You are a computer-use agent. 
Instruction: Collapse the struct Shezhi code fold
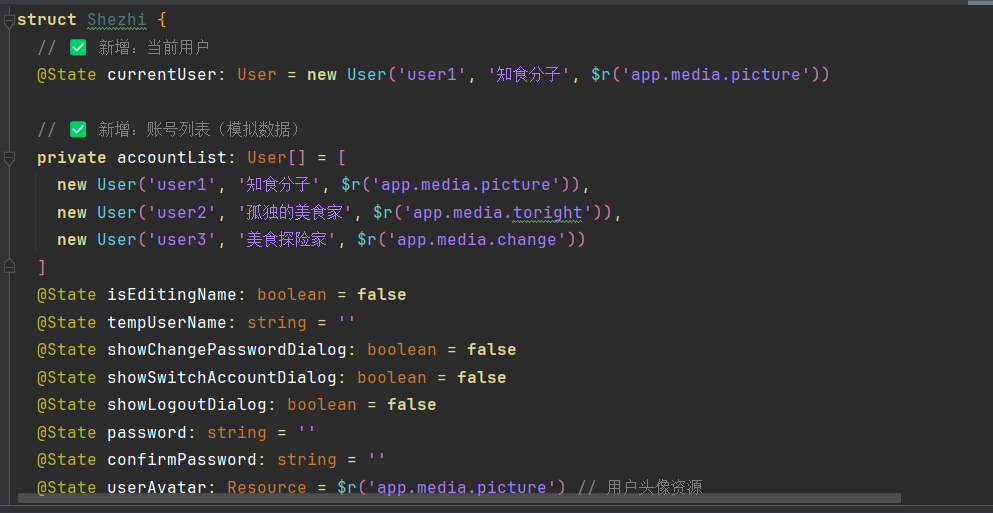click(9, 22)
